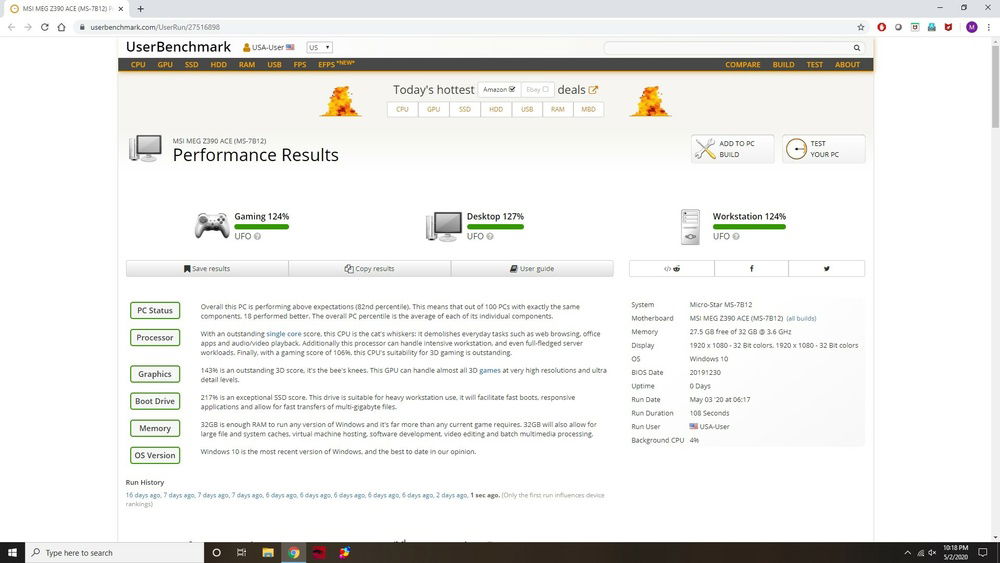Image resolution: width=1000 pixels, height=563 pixels.
Task: Share results via Twitter icon
Action: [827, 269]
